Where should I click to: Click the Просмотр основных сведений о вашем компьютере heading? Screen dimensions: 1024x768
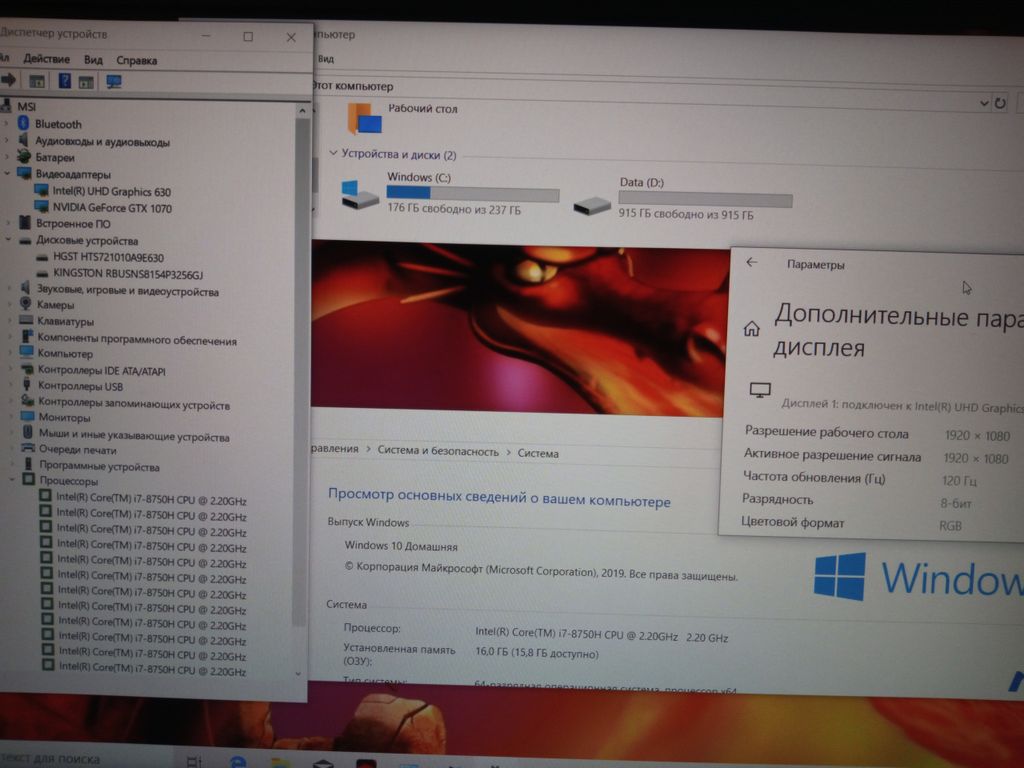coord(499,498)
